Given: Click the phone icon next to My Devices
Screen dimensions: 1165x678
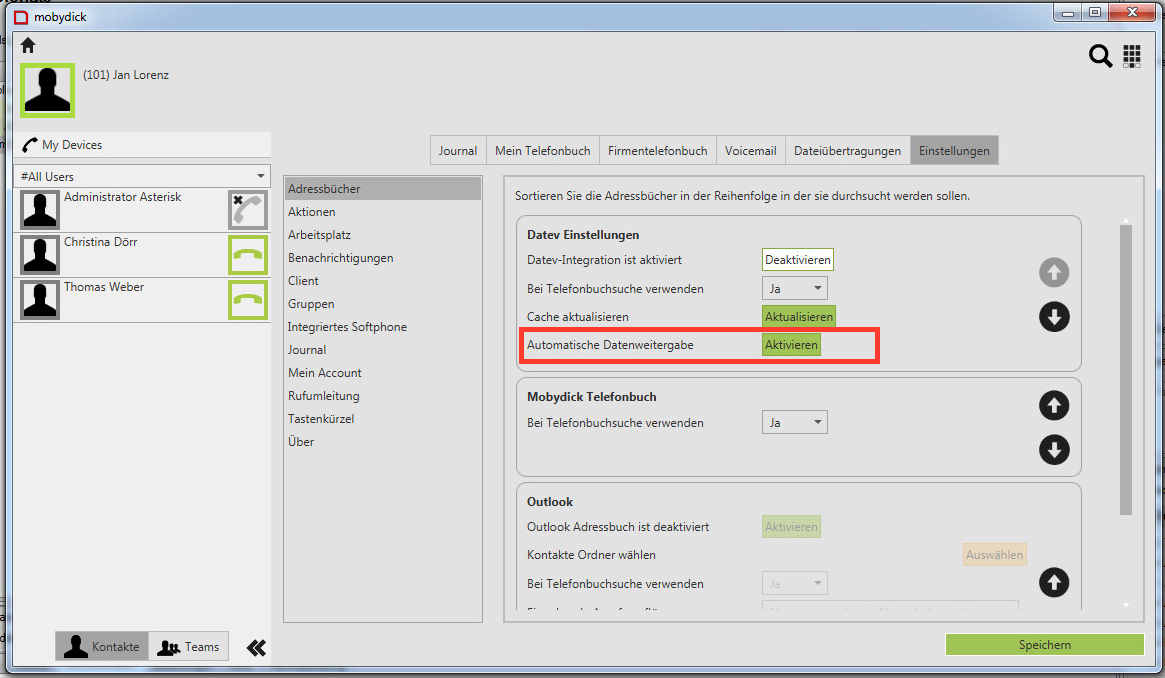Looking at the screenshot, I should point(30,144).
